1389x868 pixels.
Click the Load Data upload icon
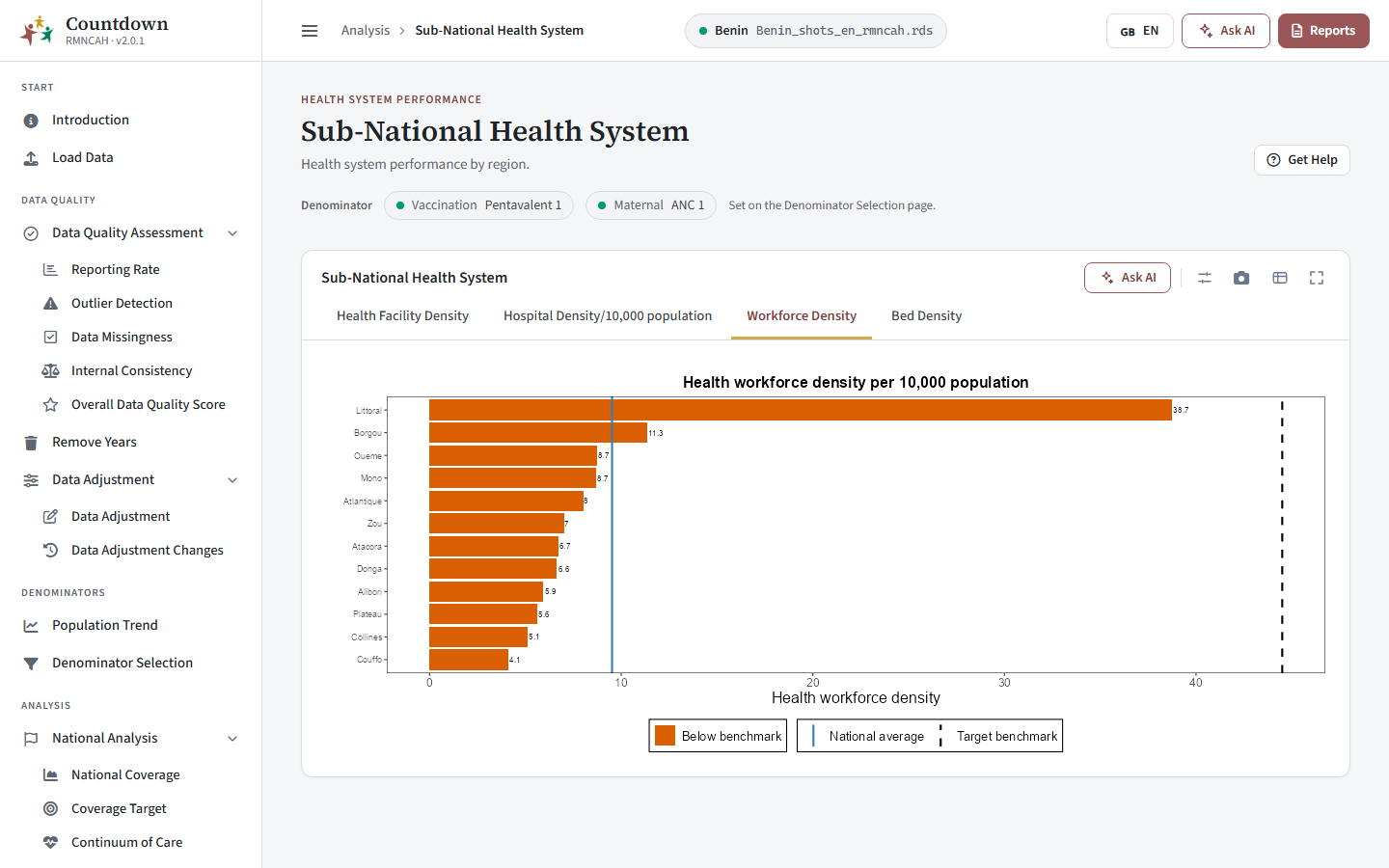click(x=31, y=158)
